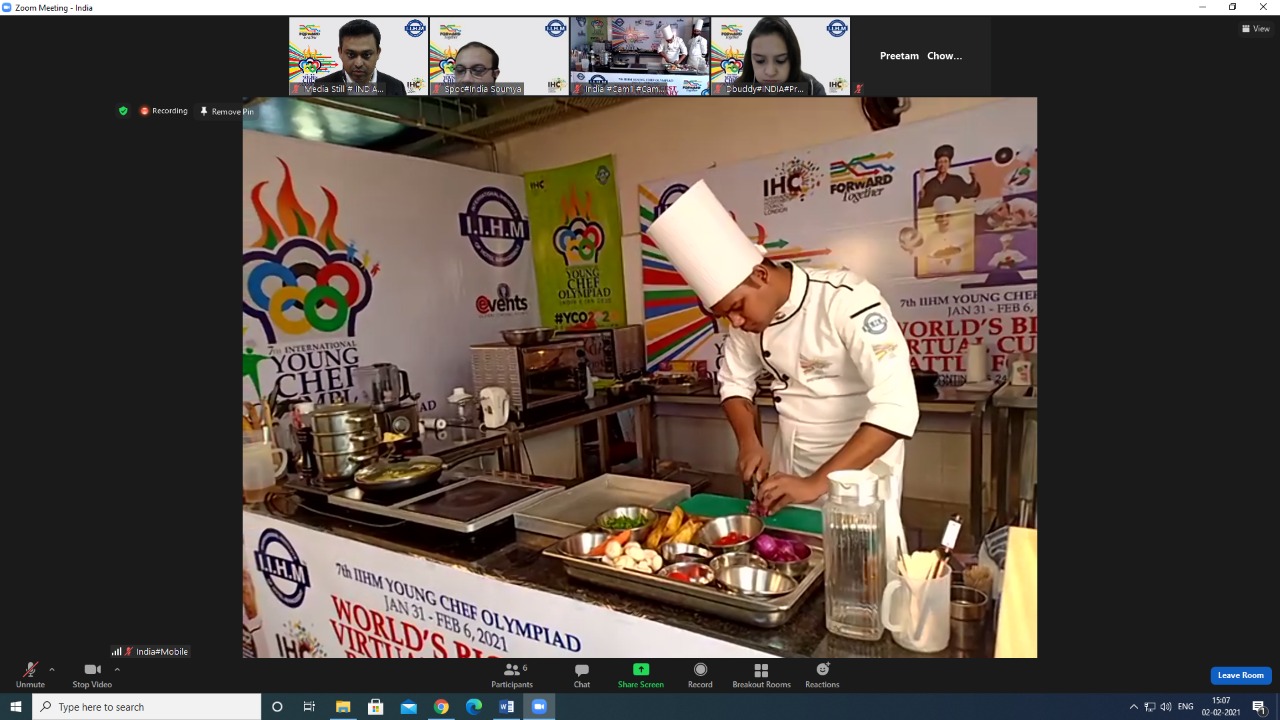The width and height of the screenshot is (1280, 720).
Task: Open the Reactions menu
Action: click(x=822, y=675)
